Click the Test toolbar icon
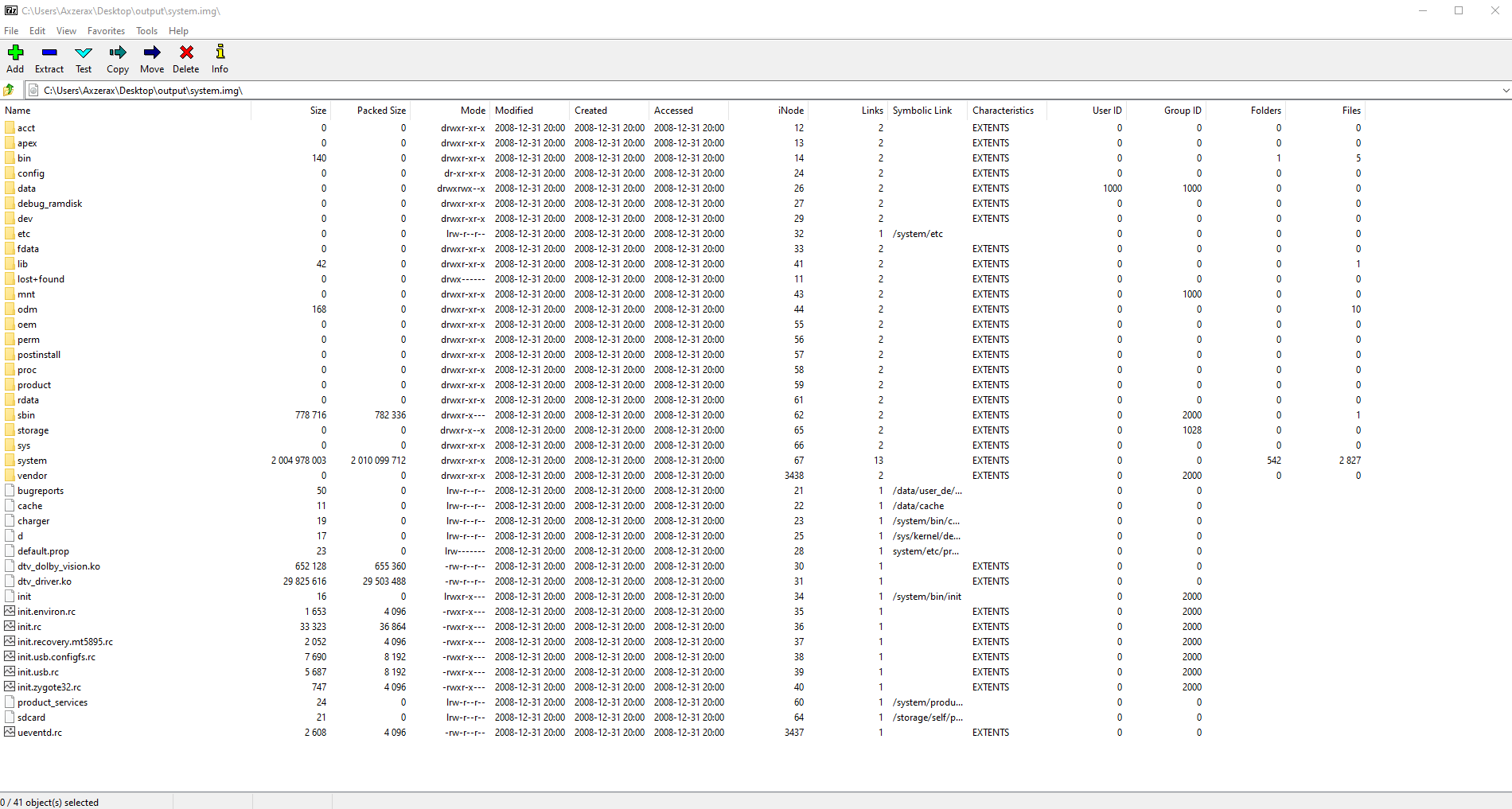1512x809 pixels. tap(84, 53)
